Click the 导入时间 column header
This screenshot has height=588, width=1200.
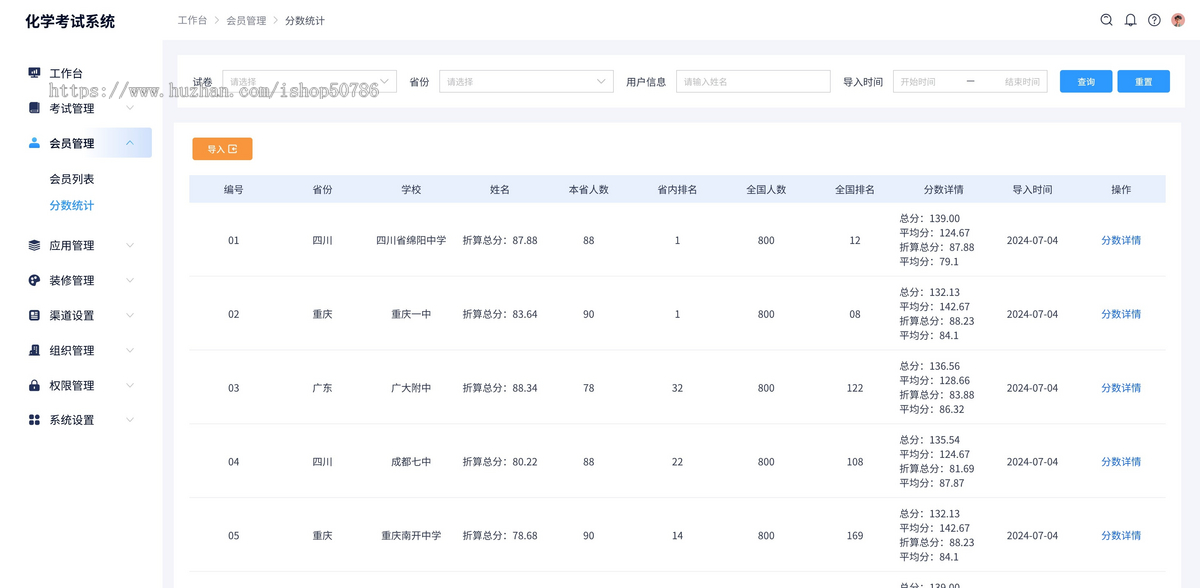pos(1032,189)
